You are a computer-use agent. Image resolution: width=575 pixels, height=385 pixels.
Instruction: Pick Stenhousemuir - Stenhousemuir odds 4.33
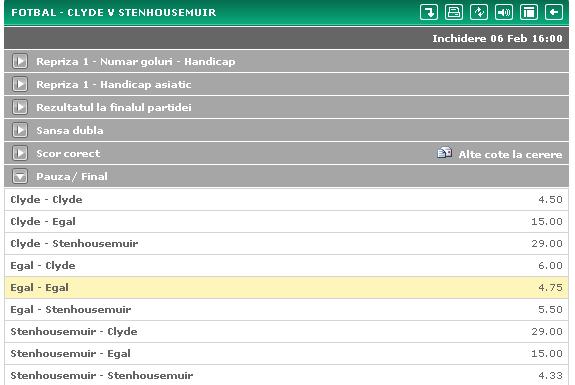click(x=550, y=375)
